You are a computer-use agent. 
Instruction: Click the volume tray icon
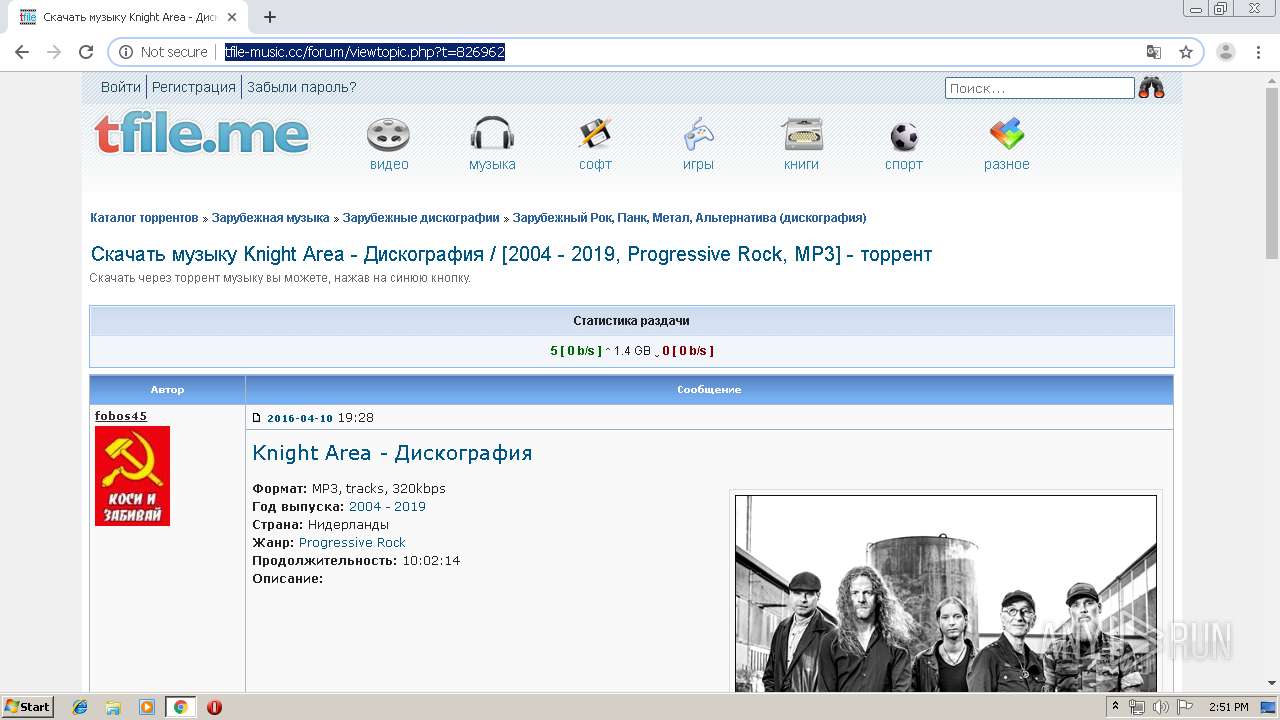[x=1161, y=707]
